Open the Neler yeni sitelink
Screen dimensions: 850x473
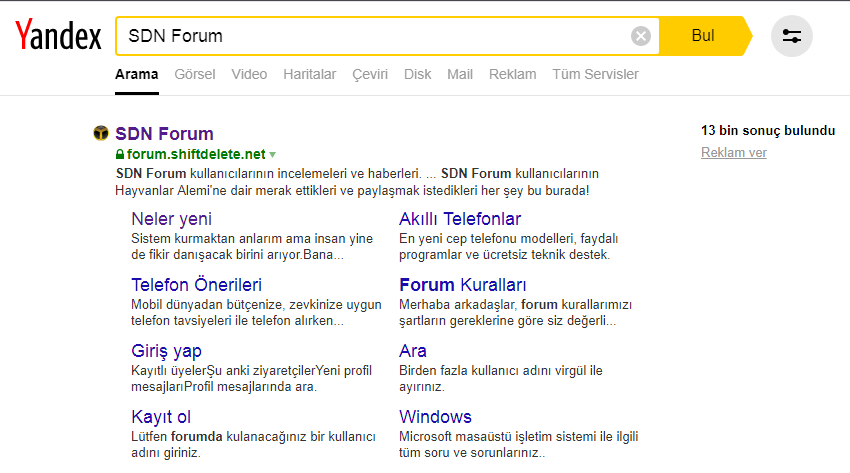[x=171, y=219]
